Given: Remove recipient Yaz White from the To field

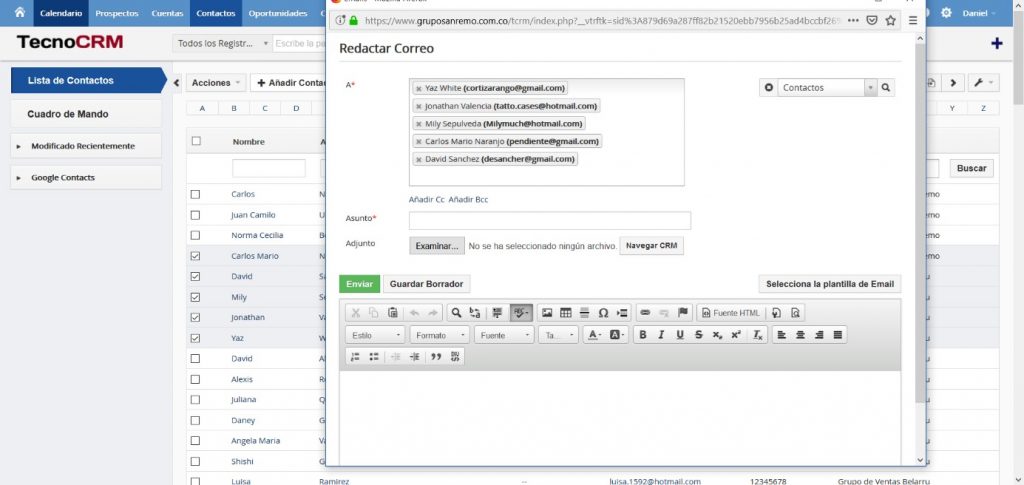Looking at the screenshot, I should pyautogui.click(x=418, y=88).
